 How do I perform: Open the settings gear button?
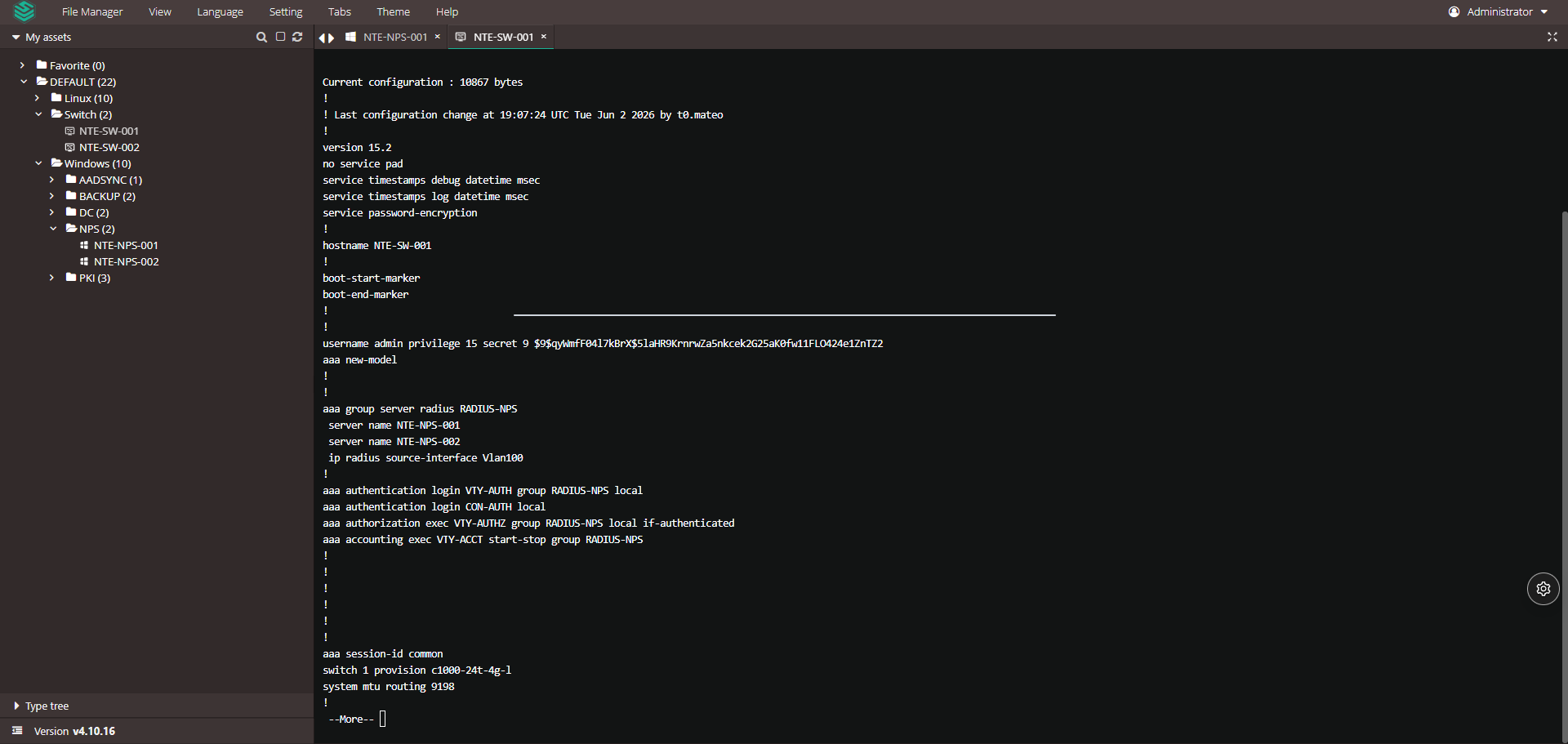click(1543, 589)
